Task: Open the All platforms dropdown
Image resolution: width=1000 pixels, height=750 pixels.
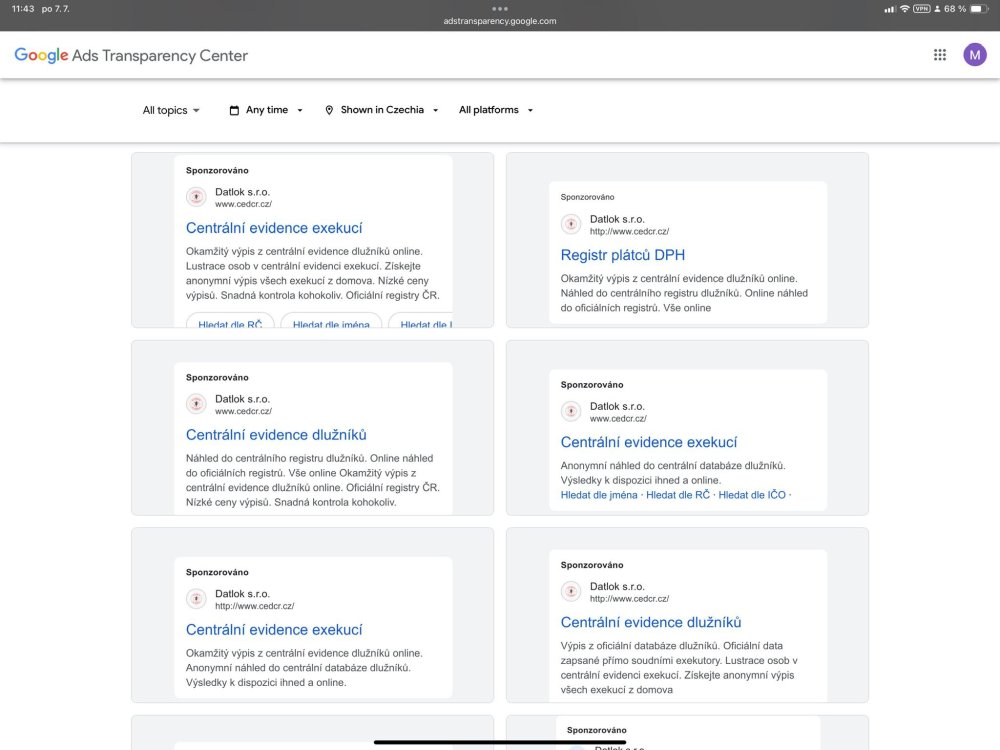Action: [x=496, y=110]
